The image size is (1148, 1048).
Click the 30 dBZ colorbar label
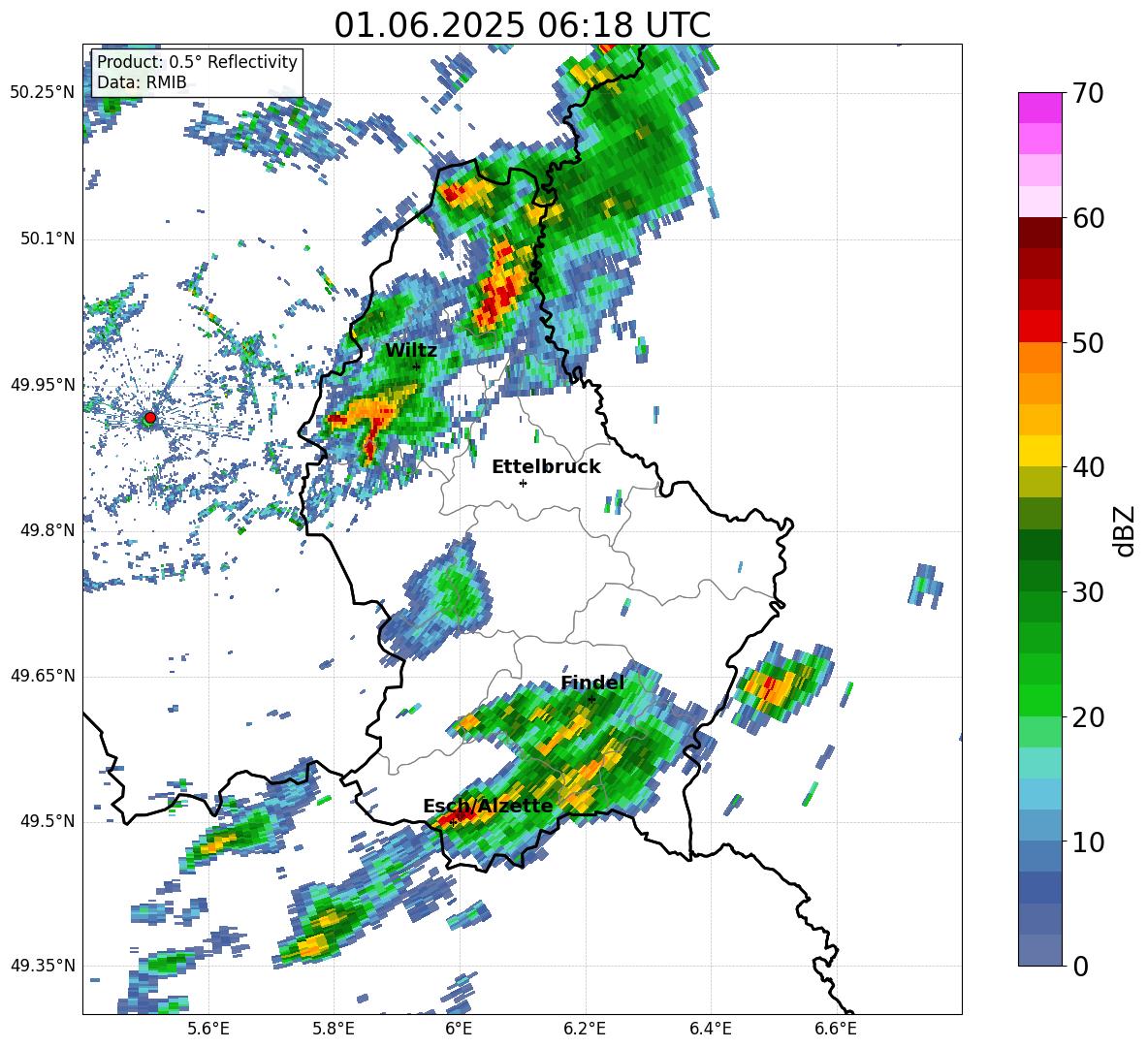[1088, 592]
